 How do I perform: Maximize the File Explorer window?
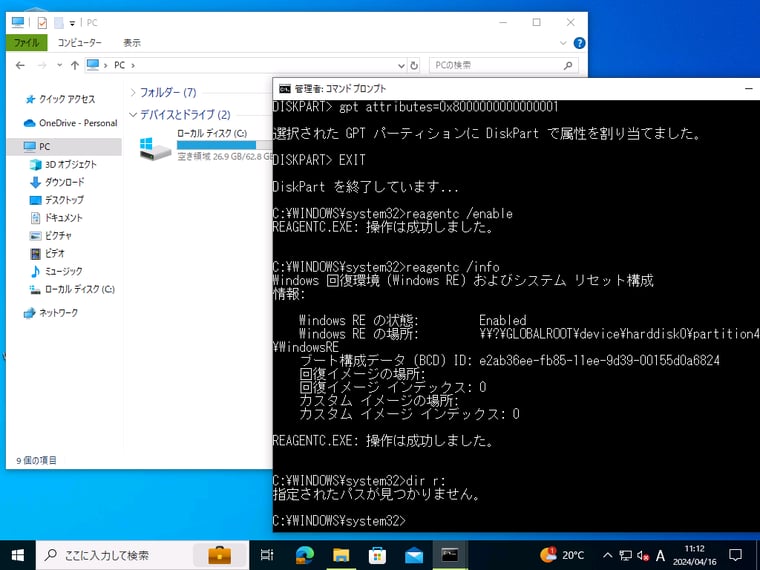537,22
